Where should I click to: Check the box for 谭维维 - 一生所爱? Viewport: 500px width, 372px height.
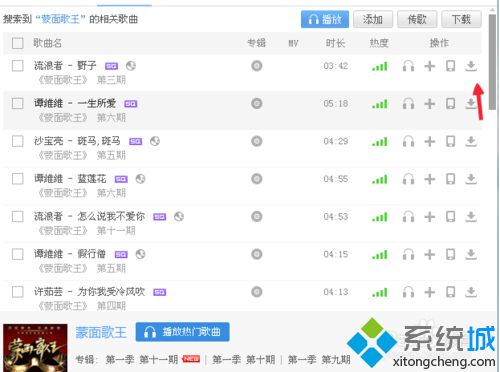coord(17,103)
